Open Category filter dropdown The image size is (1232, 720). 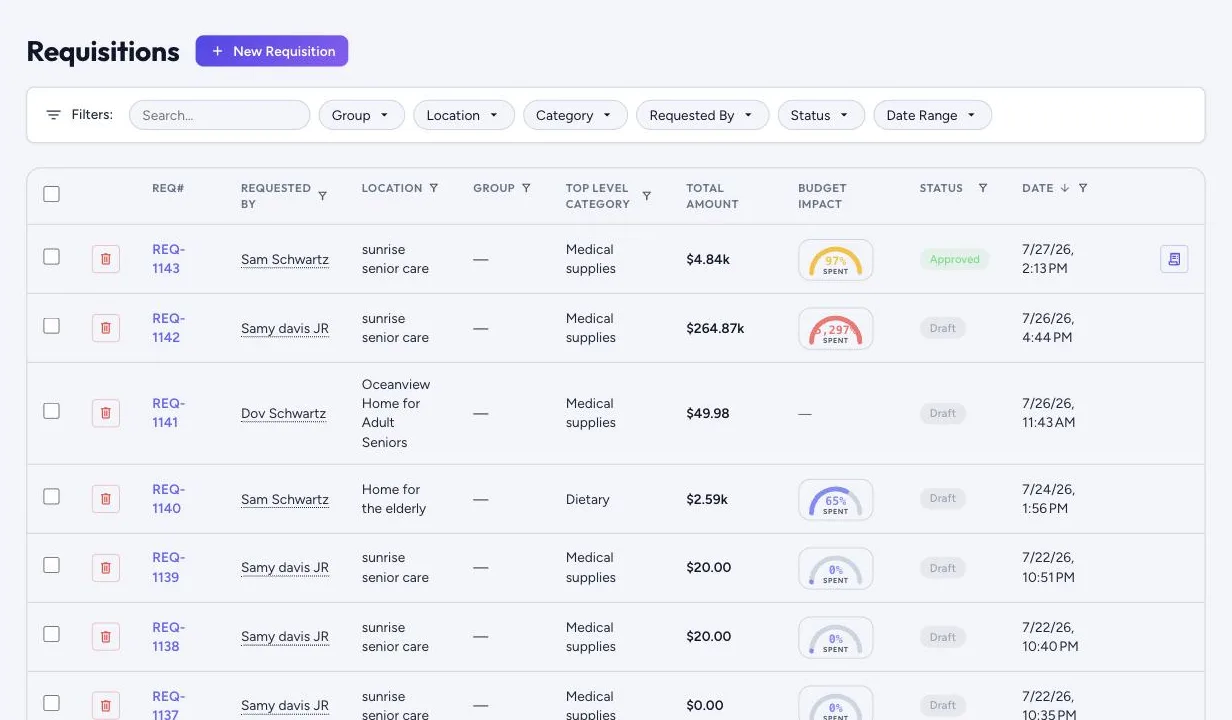(x=575, y=115)
